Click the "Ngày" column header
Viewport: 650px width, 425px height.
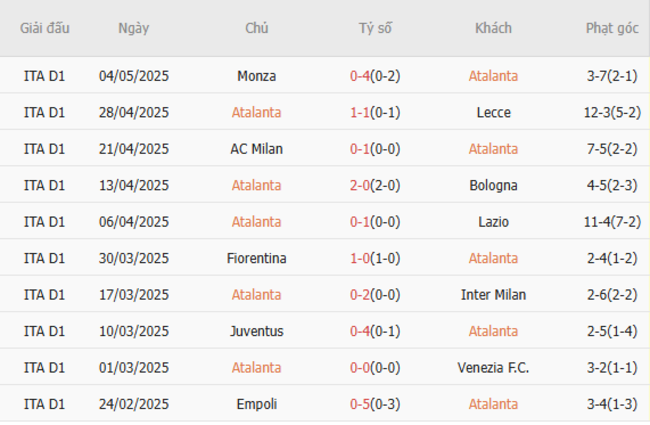click(x=134, y=28)
